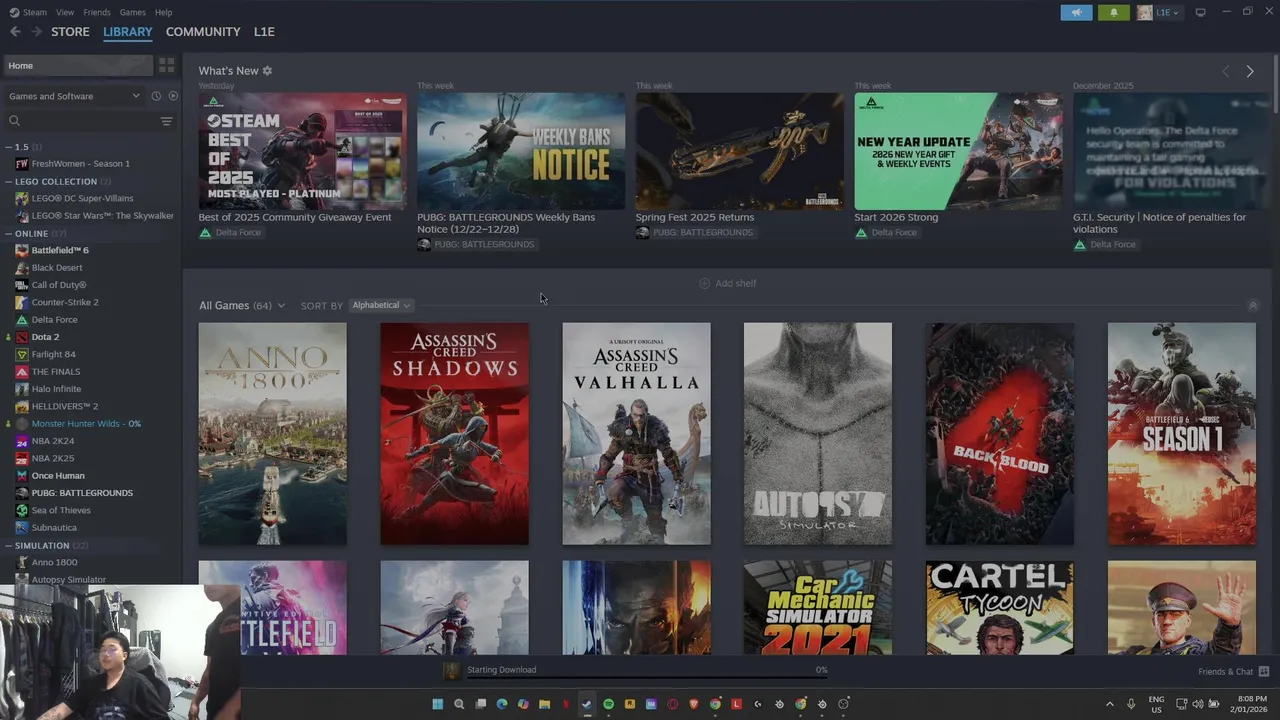Screen dimensions: 1280x720
Task: Open the Friends & Chat icon
Action: point(1264,671)
